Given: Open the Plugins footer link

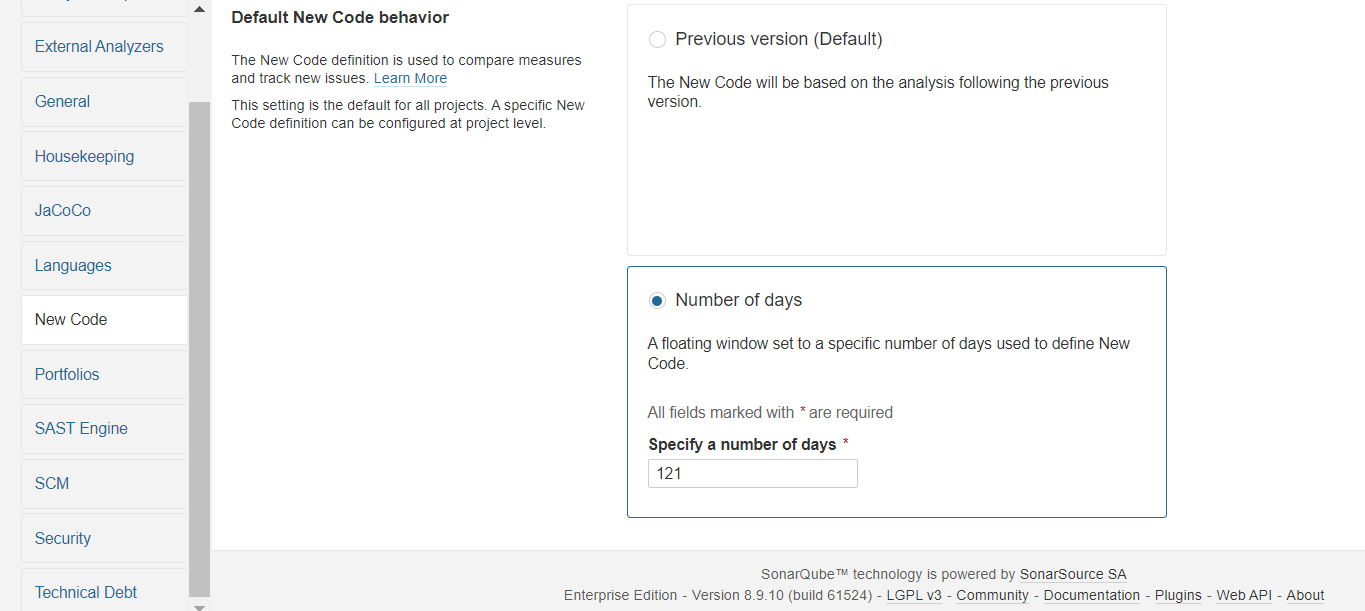Looking at the screenshot, I should click(1178, 596).
